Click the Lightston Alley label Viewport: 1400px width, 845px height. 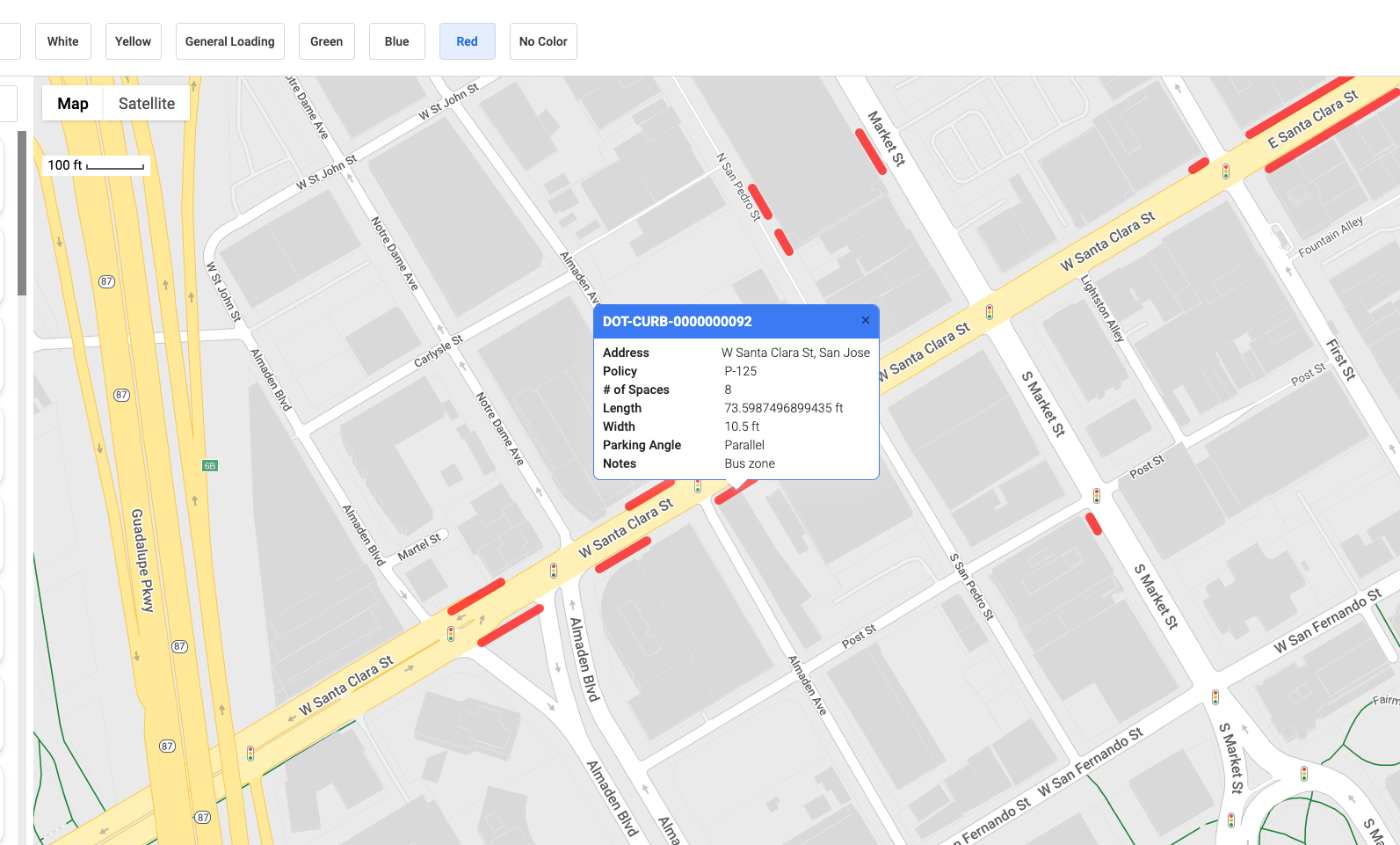coord(1102,309)
